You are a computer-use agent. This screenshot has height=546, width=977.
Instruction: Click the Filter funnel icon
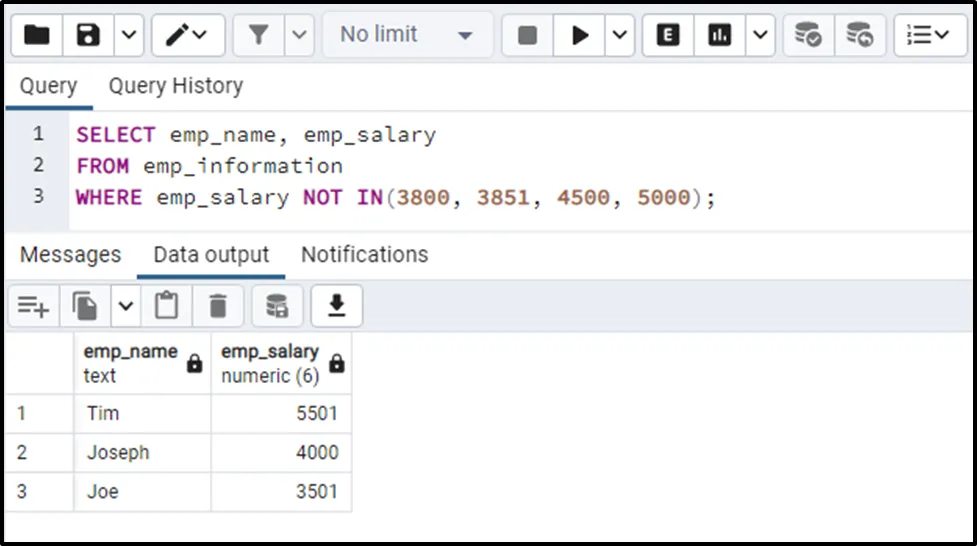[259, 35]
